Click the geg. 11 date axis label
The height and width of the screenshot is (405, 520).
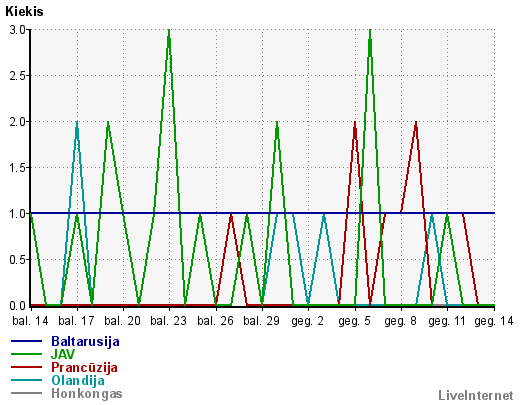[x=447, y=321]
